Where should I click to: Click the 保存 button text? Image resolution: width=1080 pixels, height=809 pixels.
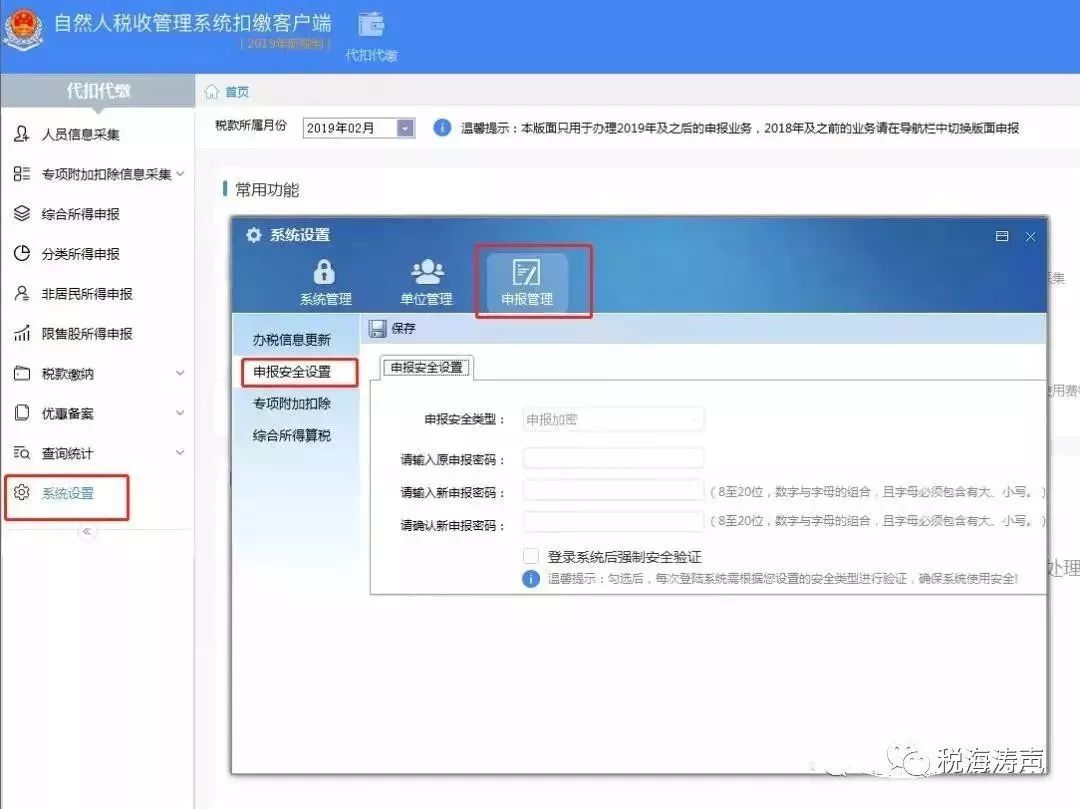pos(403,328)
